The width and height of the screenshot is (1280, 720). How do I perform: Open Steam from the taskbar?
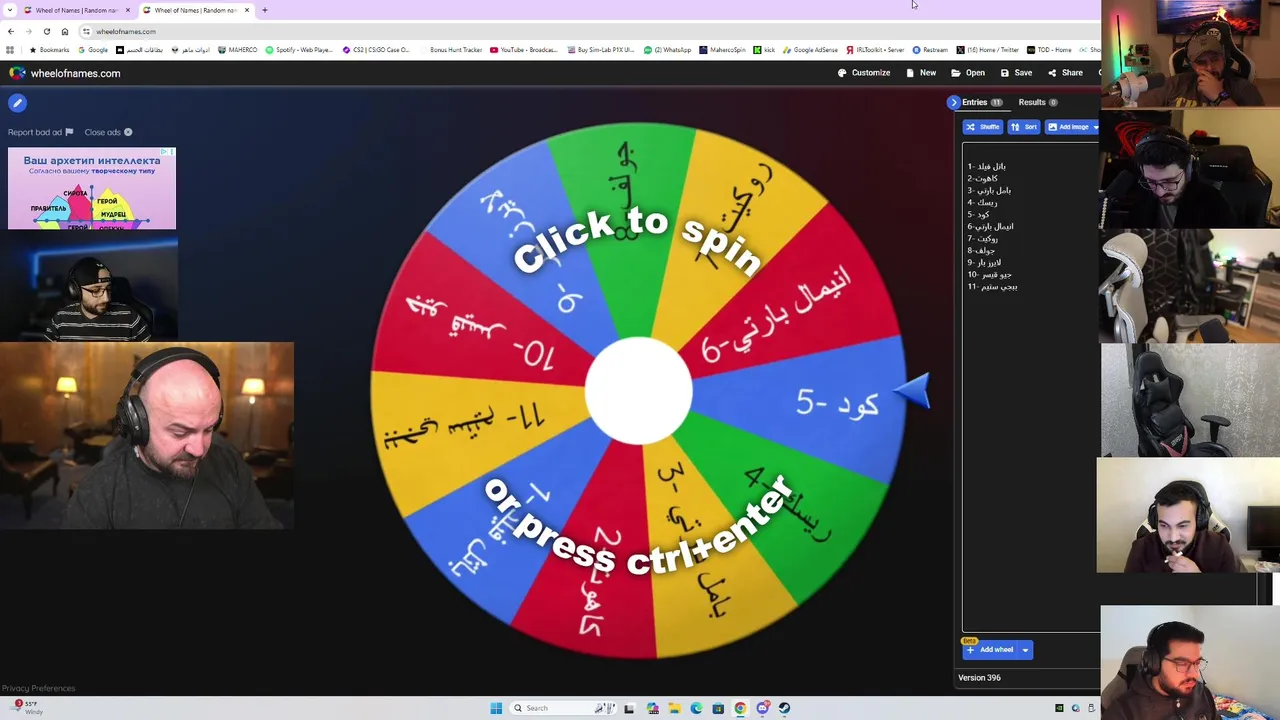(x=784, y=708)
